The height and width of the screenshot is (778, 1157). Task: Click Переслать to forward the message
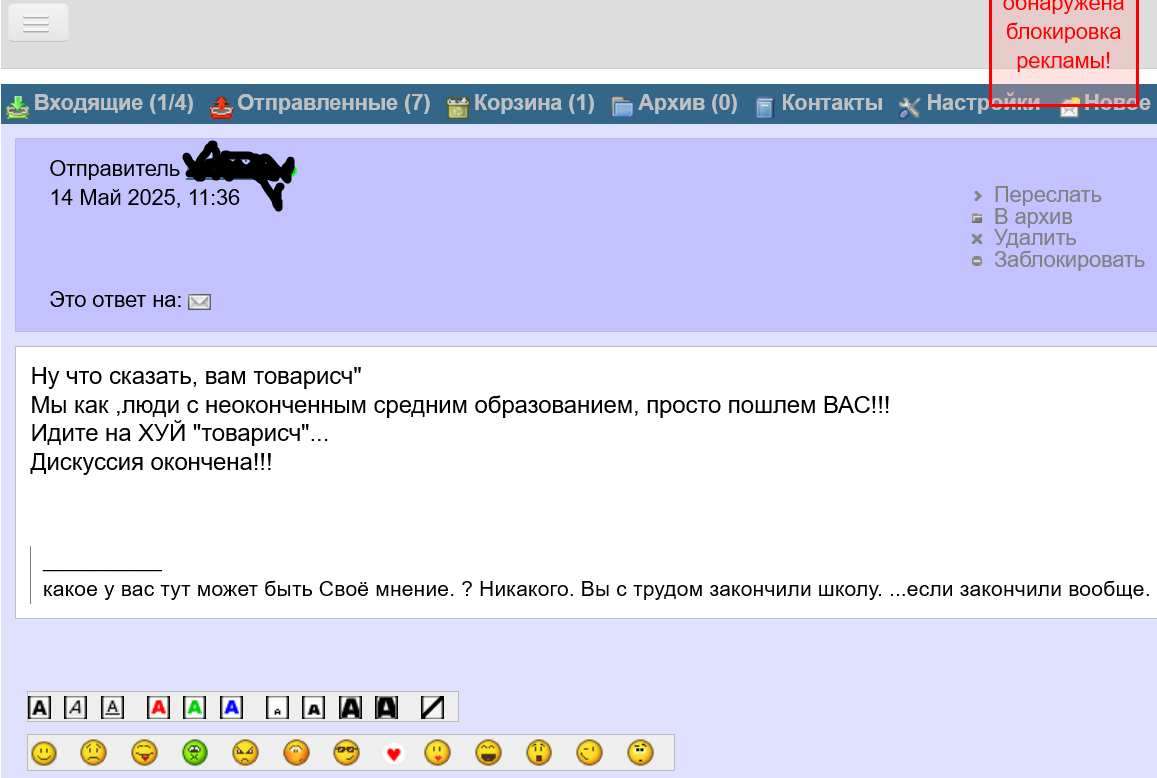[x=1046, y=195]
